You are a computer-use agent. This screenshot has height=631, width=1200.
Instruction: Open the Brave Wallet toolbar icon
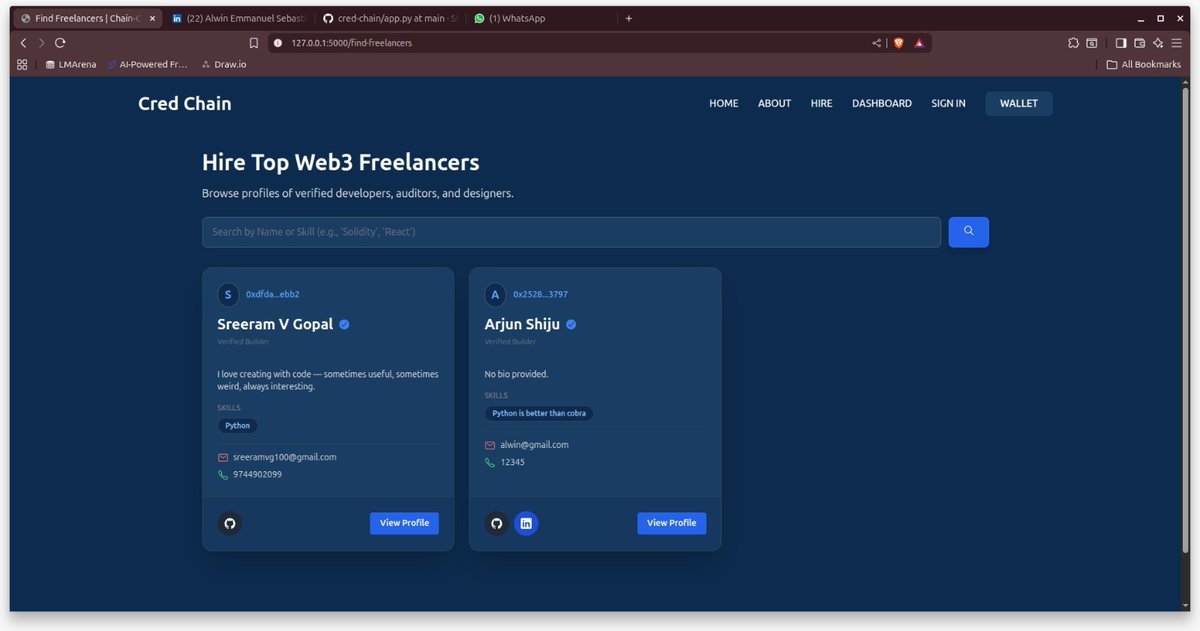(x=1139, y=43)
